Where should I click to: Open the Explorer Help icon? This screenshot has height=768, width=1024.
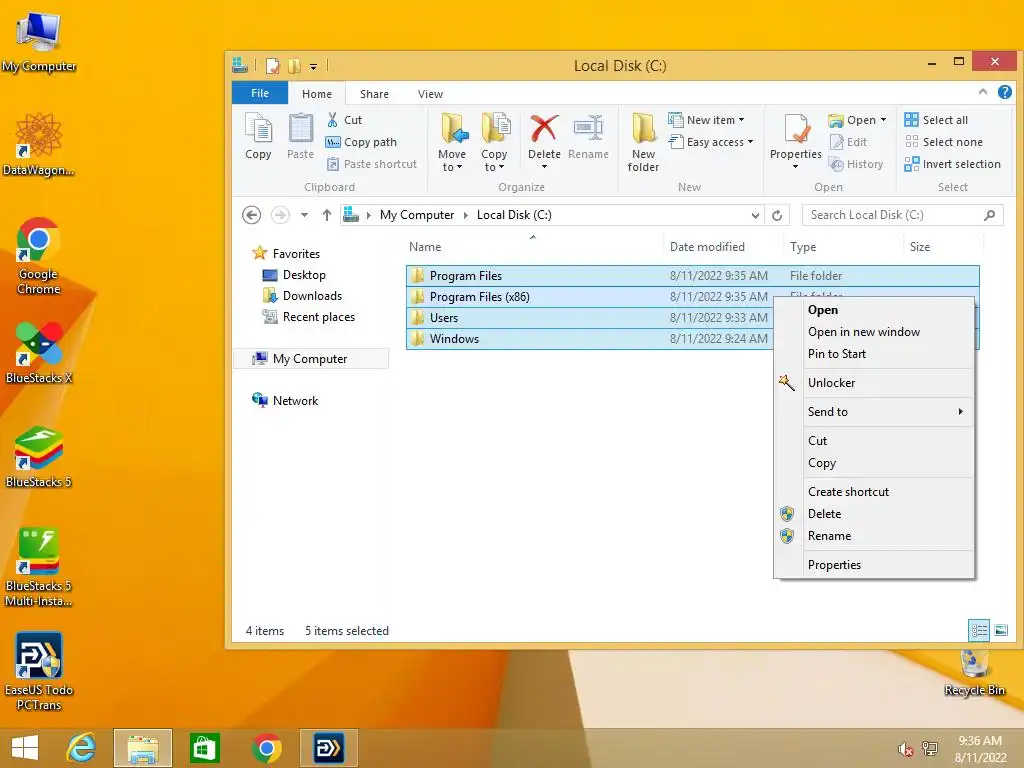[x=1005, y=93]
